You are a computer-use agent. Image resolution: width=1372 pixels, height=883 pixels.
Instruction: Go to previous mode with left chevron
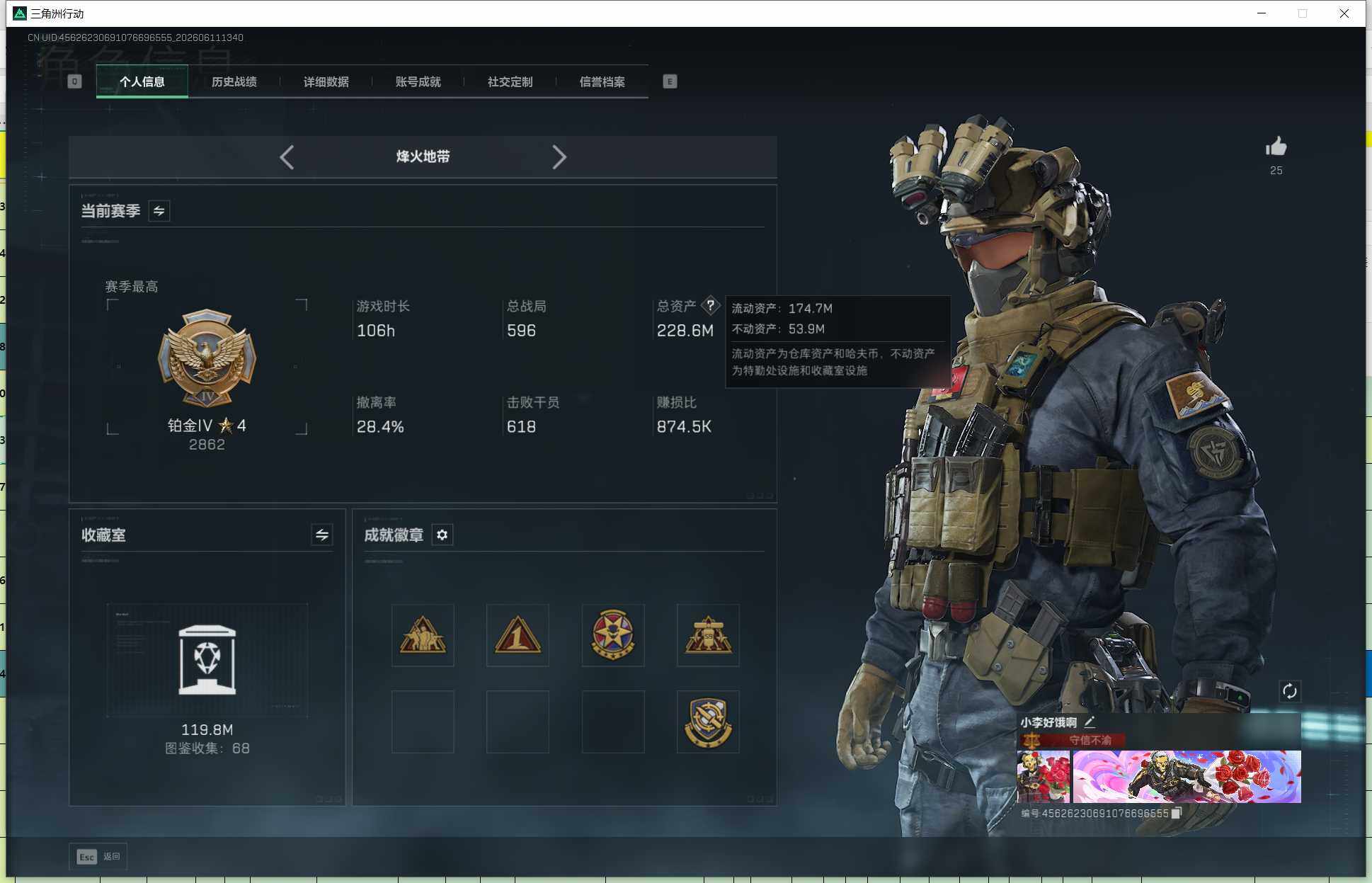[287, 156]
